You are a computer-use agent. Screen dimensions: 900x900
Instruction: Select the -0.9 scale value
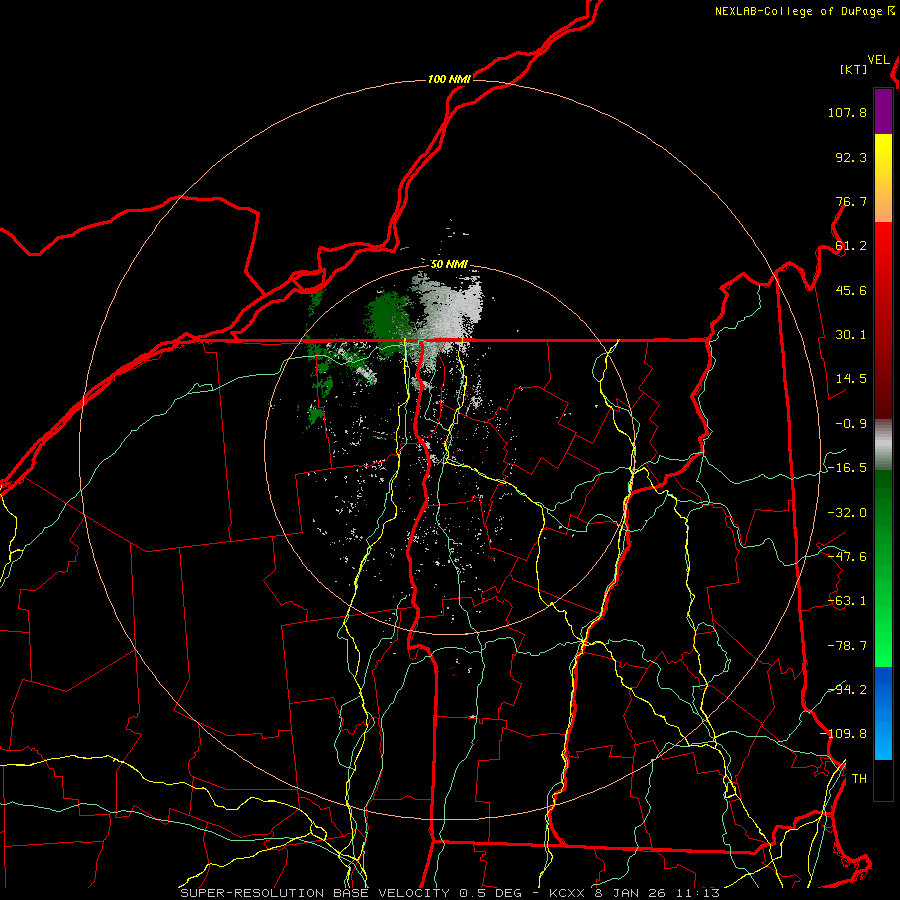[851, 424]
